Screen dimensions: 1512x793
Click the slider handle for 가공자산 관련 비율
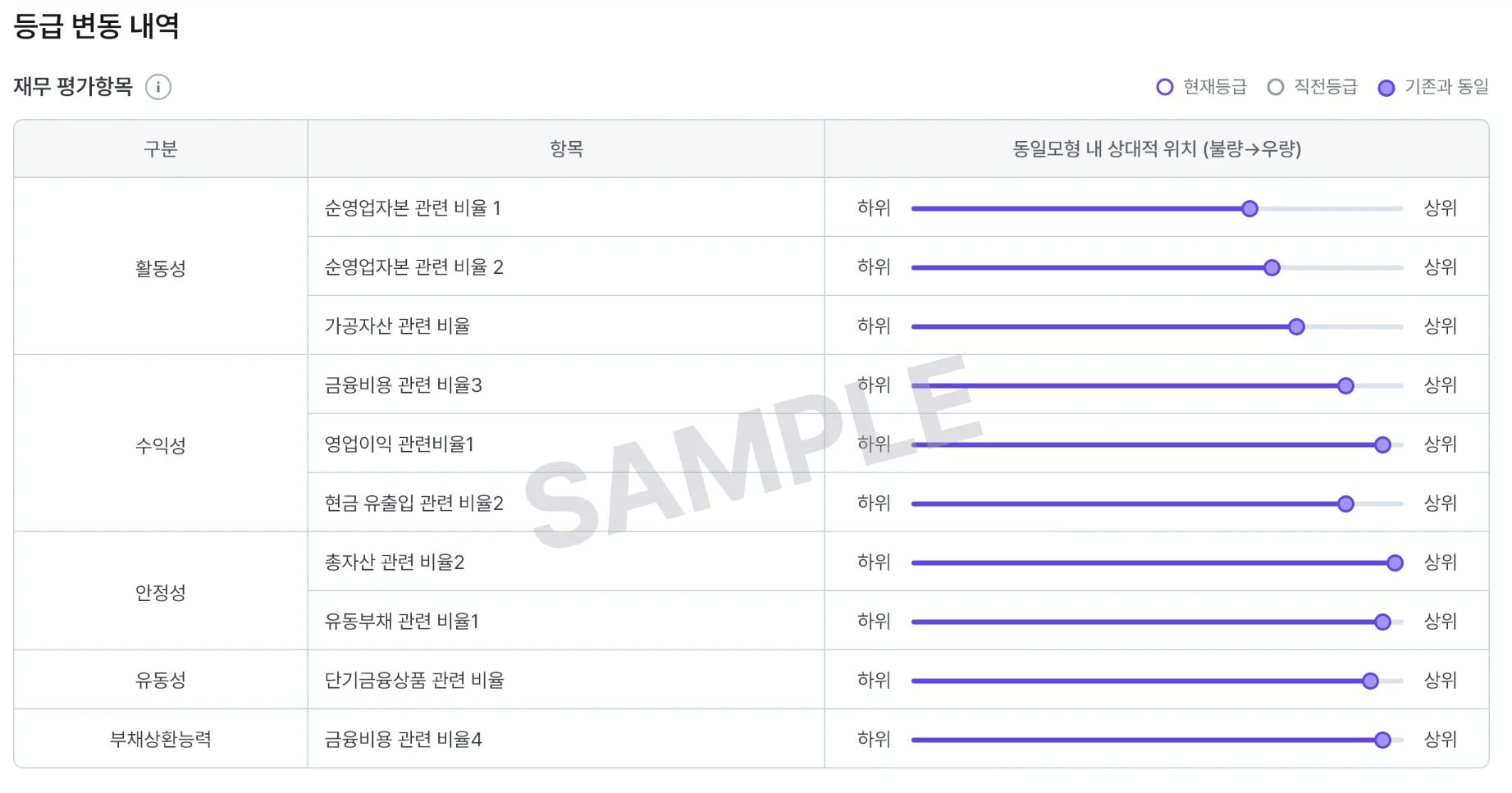tap(1296, 326)
